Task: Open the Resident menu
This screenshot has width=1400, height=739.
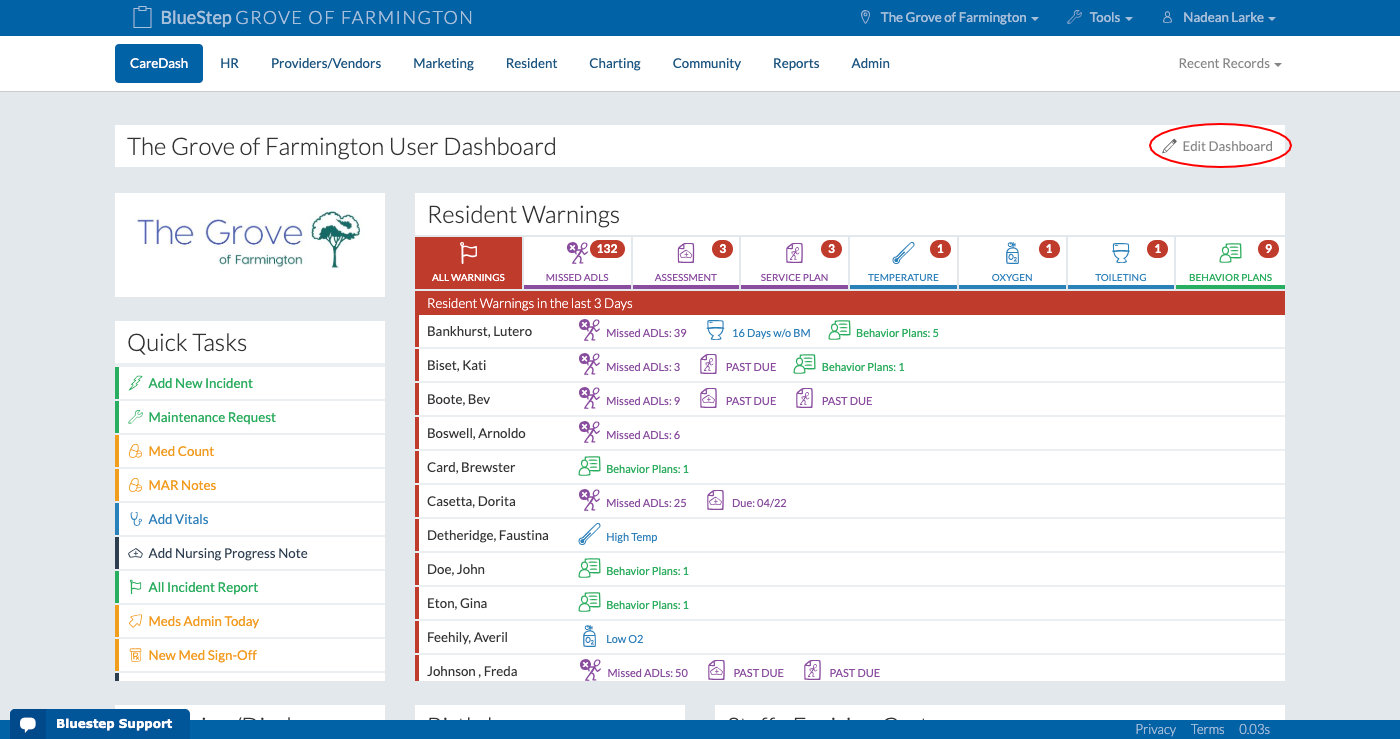Action: pos(532,63)
